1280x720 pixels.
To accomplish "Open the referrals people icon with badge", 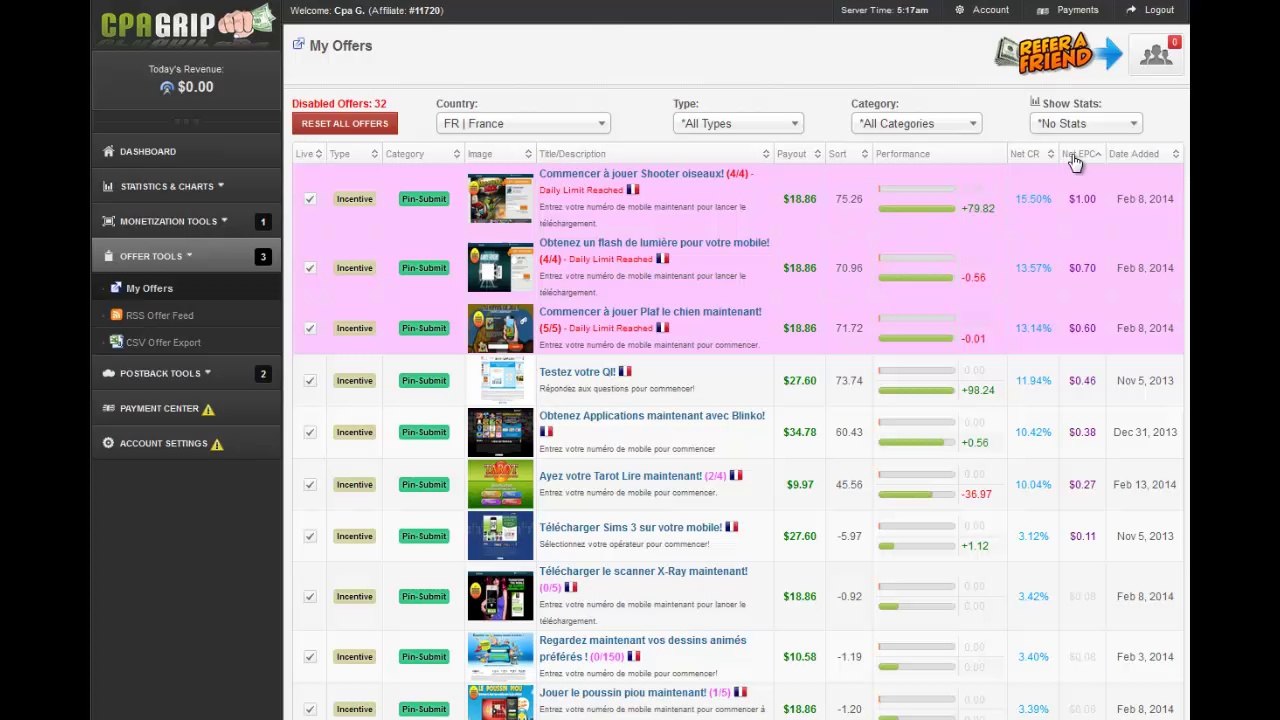I will 1156,55.
